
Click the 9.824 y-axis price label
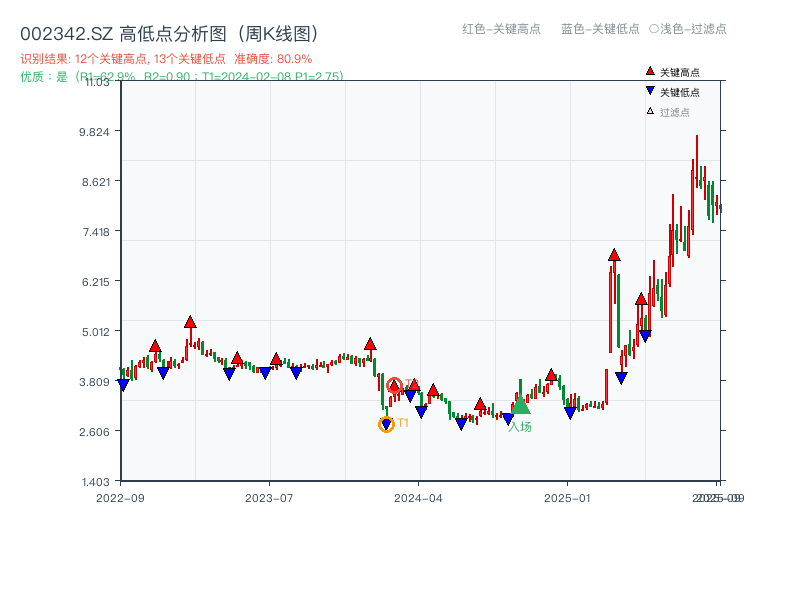(94, 132)
